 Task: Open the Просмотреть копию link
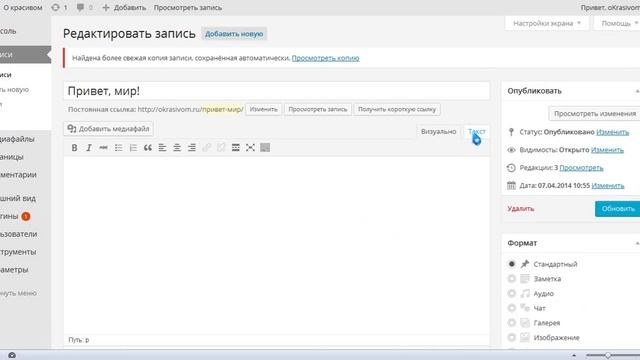point(325,58)
